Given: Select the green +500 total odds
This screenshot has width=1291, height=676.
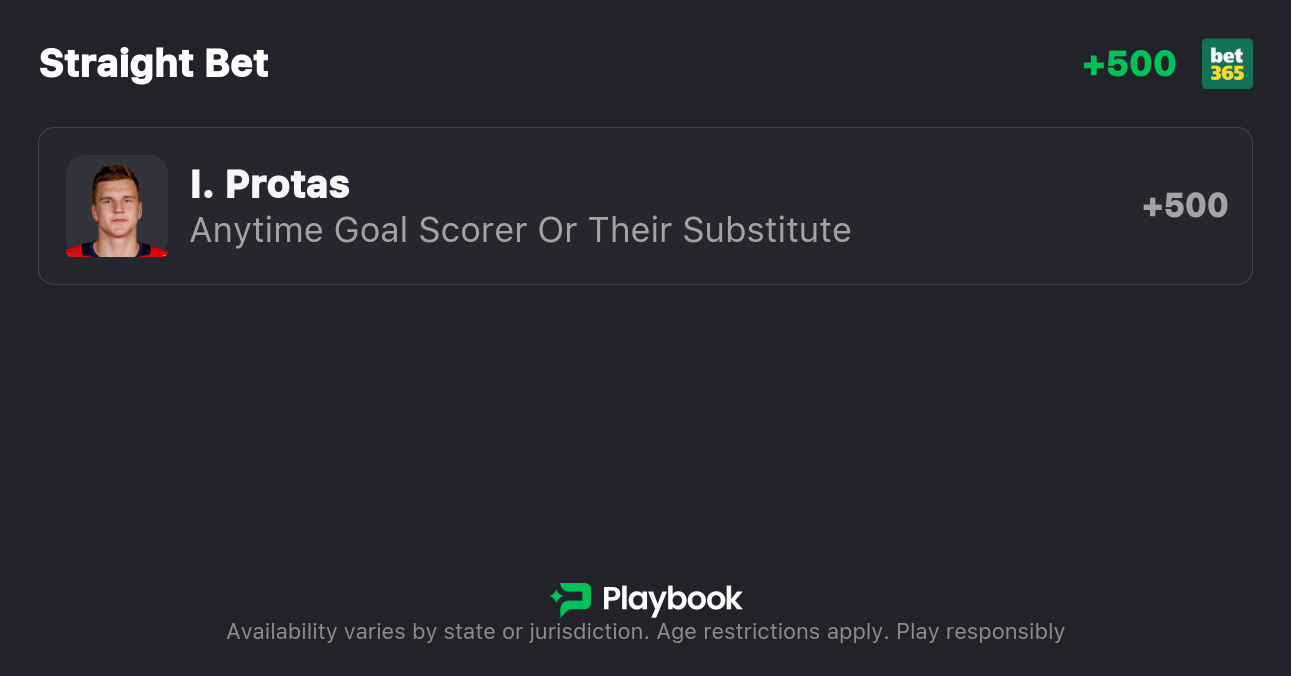Looking at the screenshot, I should click(1129, 64).
